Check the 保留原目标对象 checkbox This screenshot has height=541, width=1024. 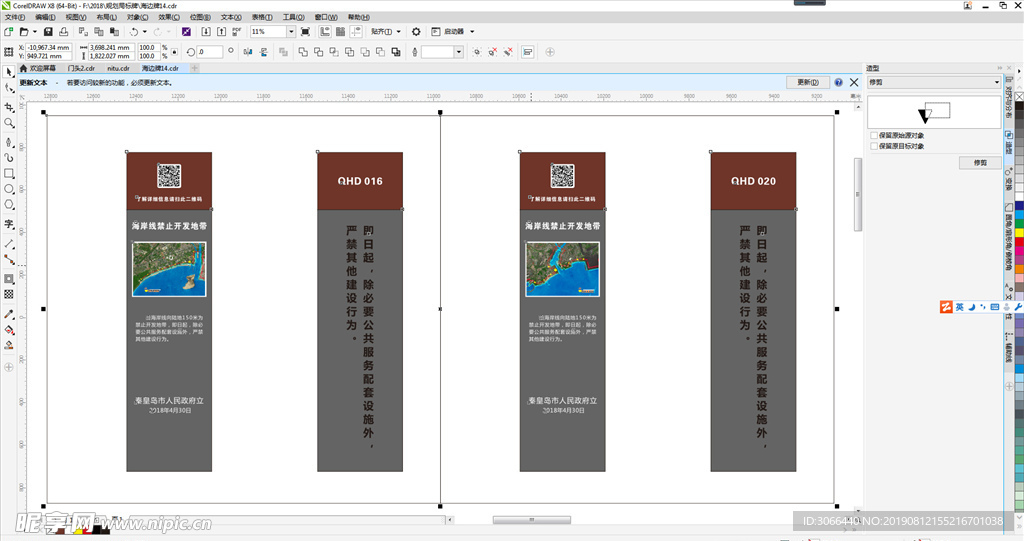pyautogui.click(x=874, y=146)
